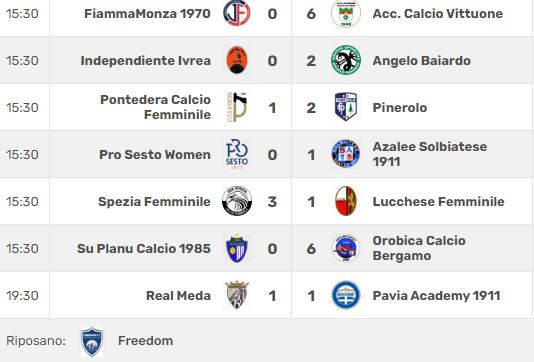Open the Spezia Femminile team link
Viewport: 534px width, 362px height.
154,201
